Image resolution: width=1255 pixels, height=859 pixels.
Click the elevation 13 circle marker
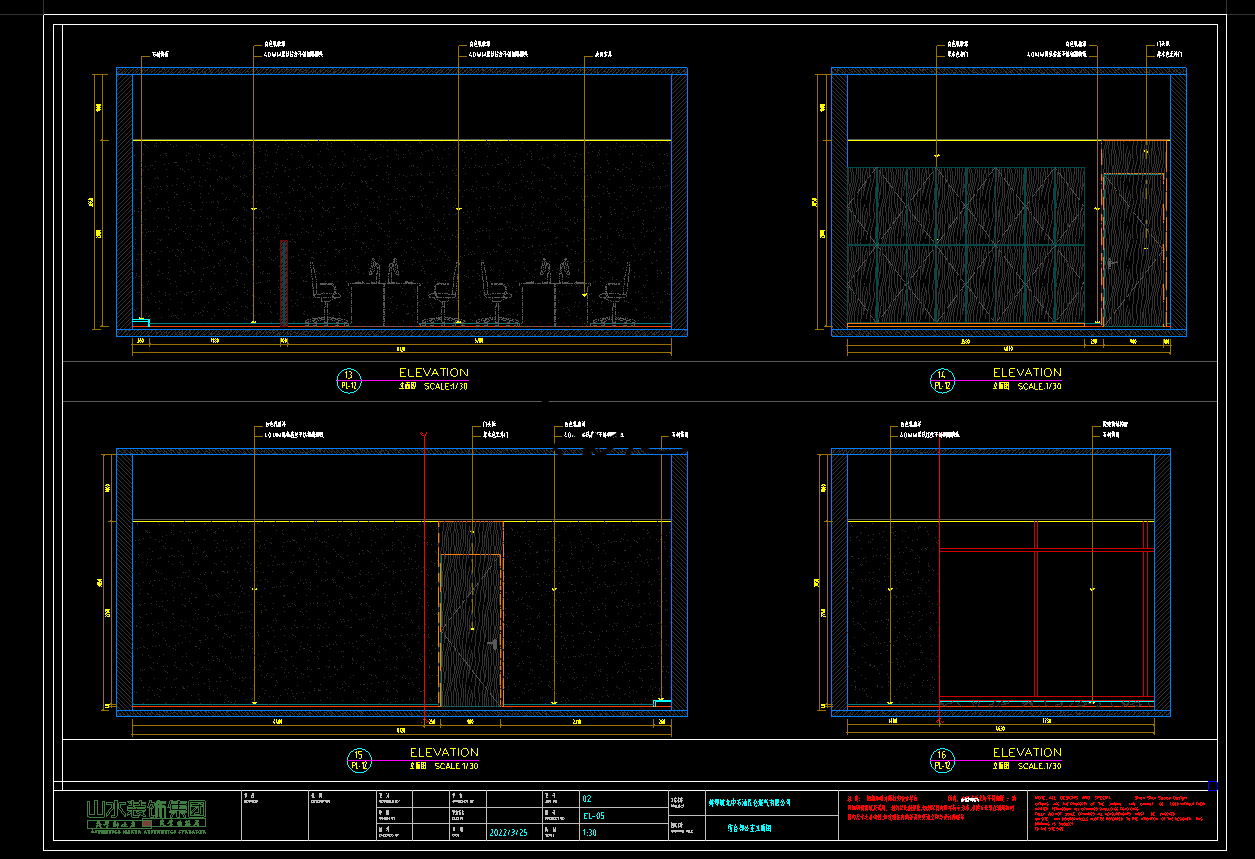[349, 380]
